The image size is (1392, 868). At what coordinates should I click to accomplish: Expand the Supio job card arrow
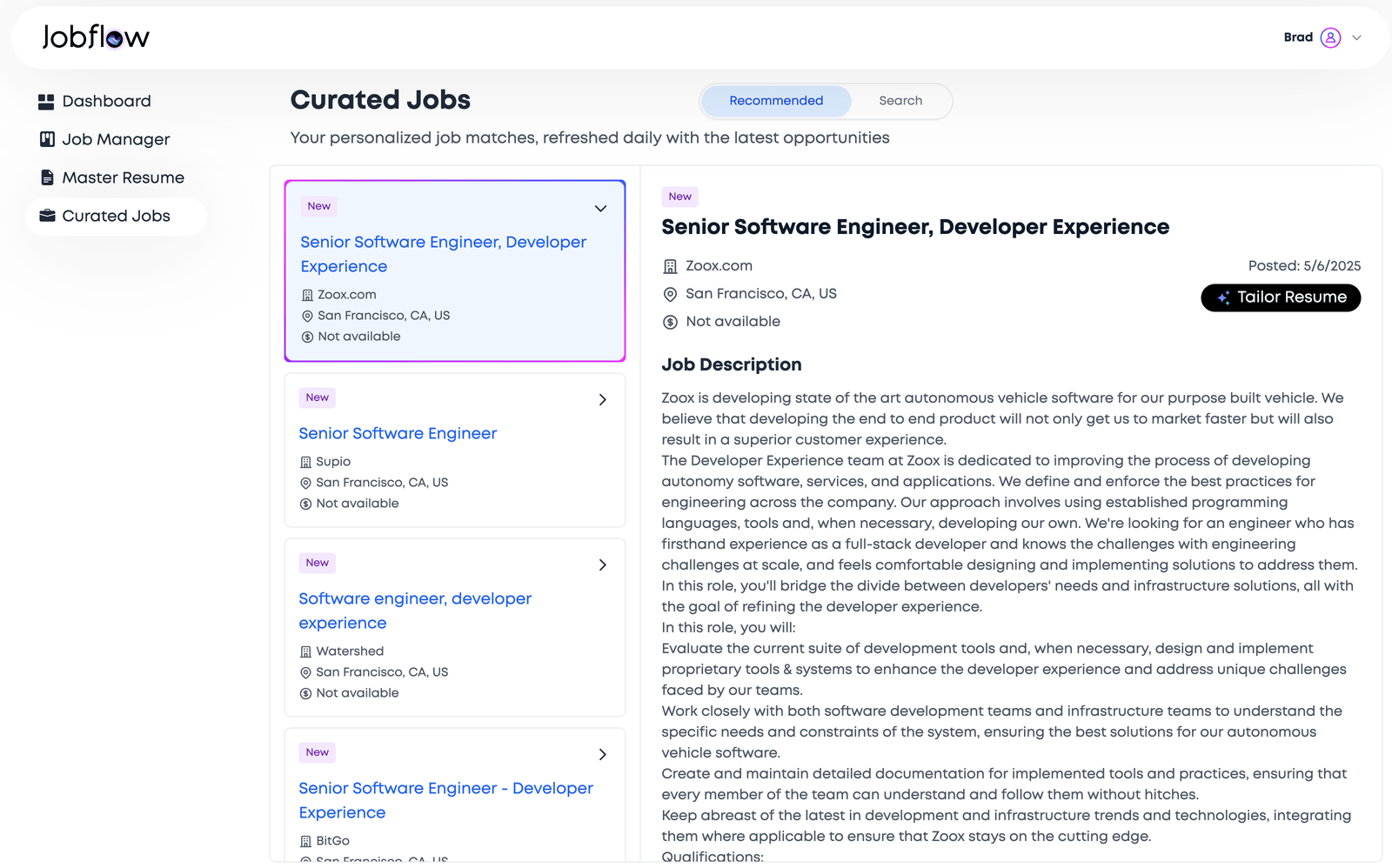(x=602, y=399)
